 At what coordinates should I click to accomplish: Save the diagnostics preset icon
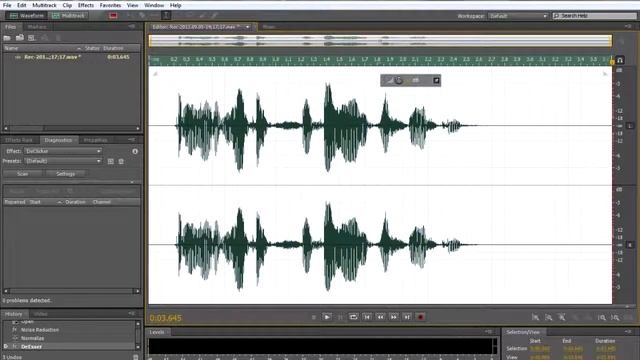tap(111, 161)
